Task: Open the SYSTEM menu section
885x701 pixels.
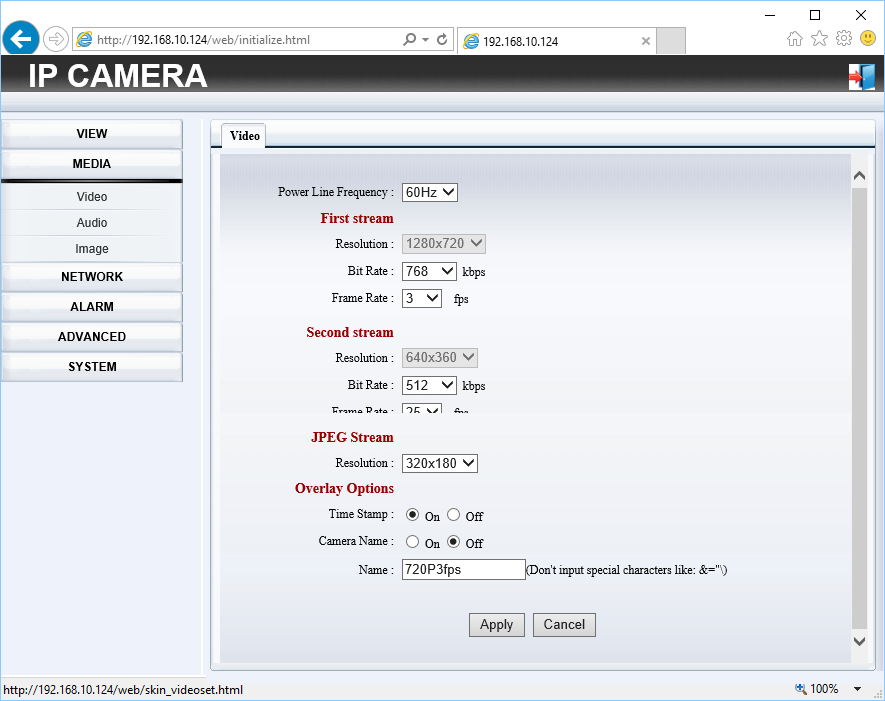Action: pos(92,366)
